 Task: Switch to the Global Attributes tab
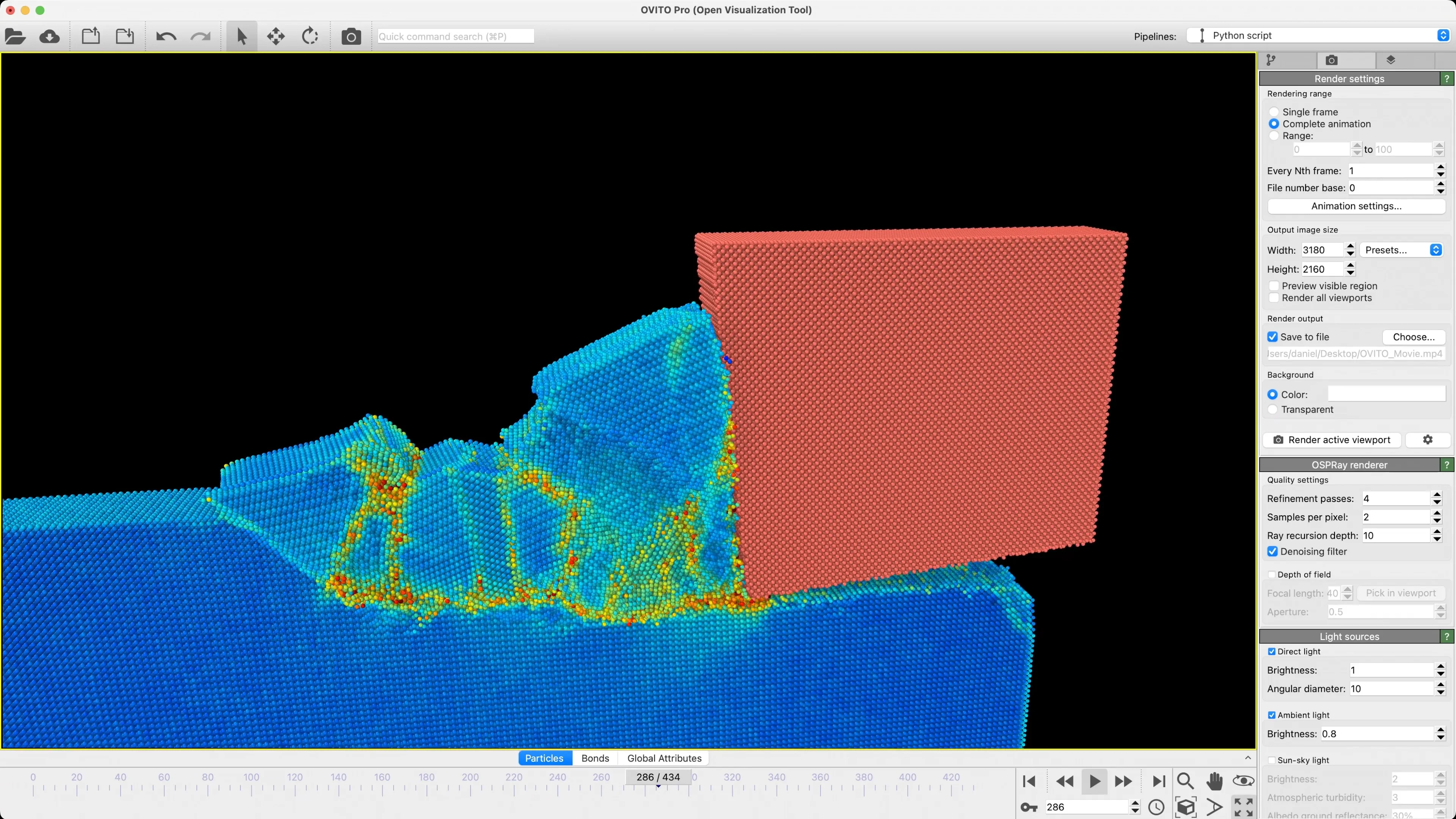coord(664,758)
